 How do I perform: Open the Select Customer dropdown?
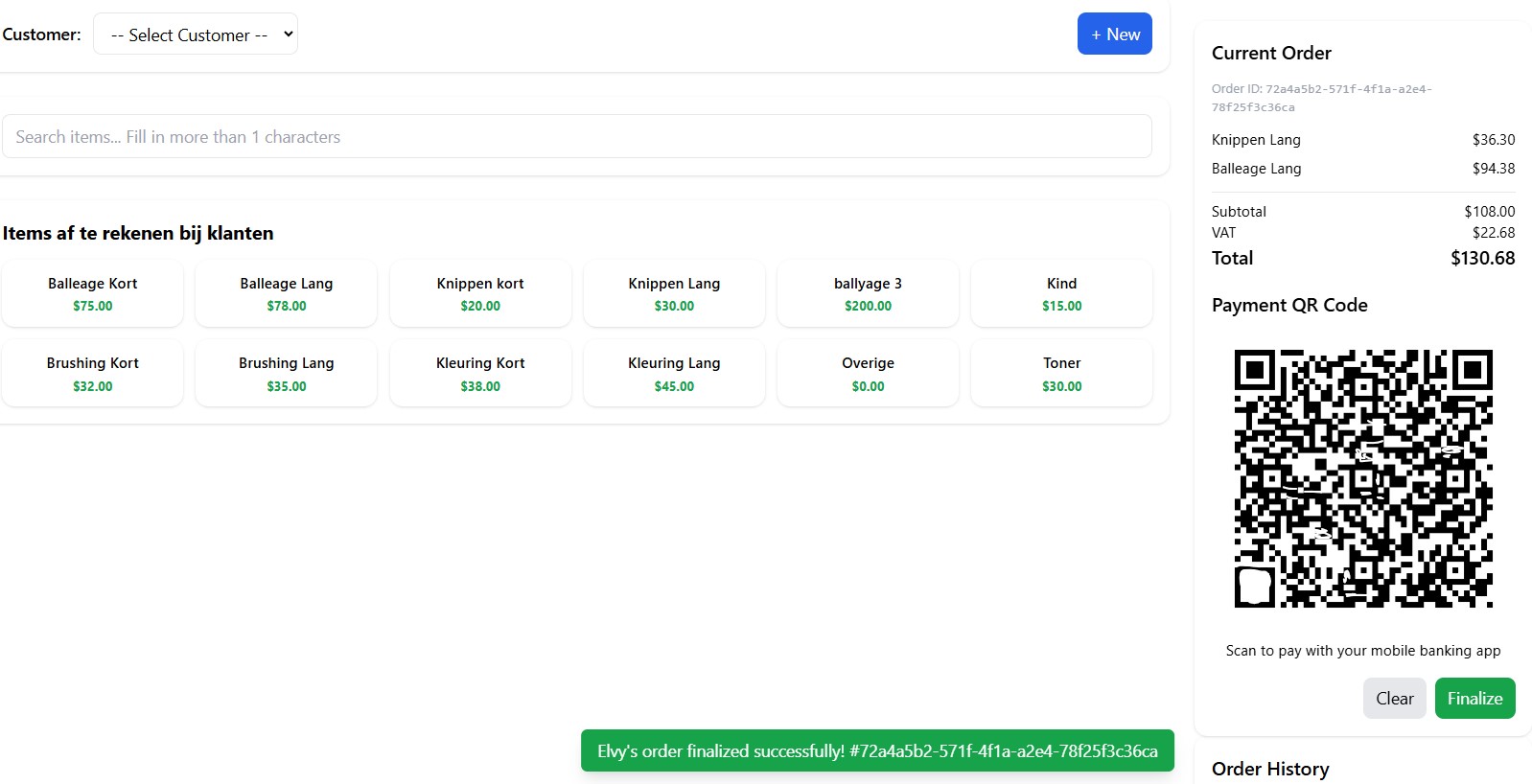coord(196,35)
